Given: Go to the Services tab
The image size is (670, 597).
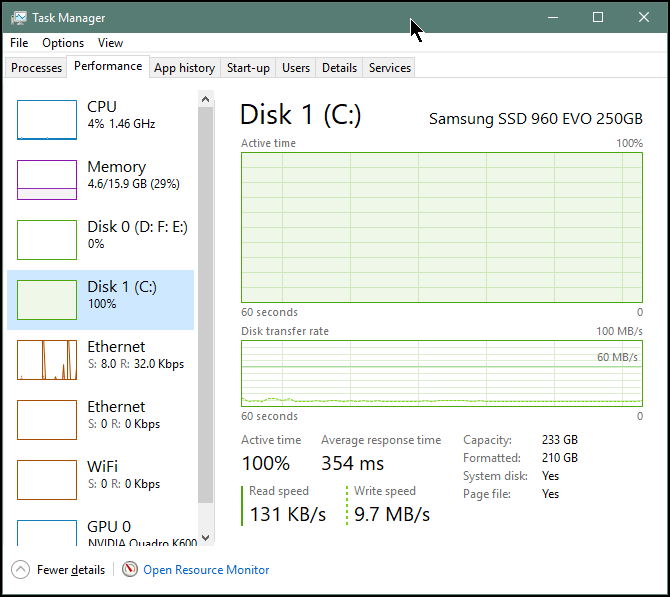Looking at the screenshot, I should point(390,68).
